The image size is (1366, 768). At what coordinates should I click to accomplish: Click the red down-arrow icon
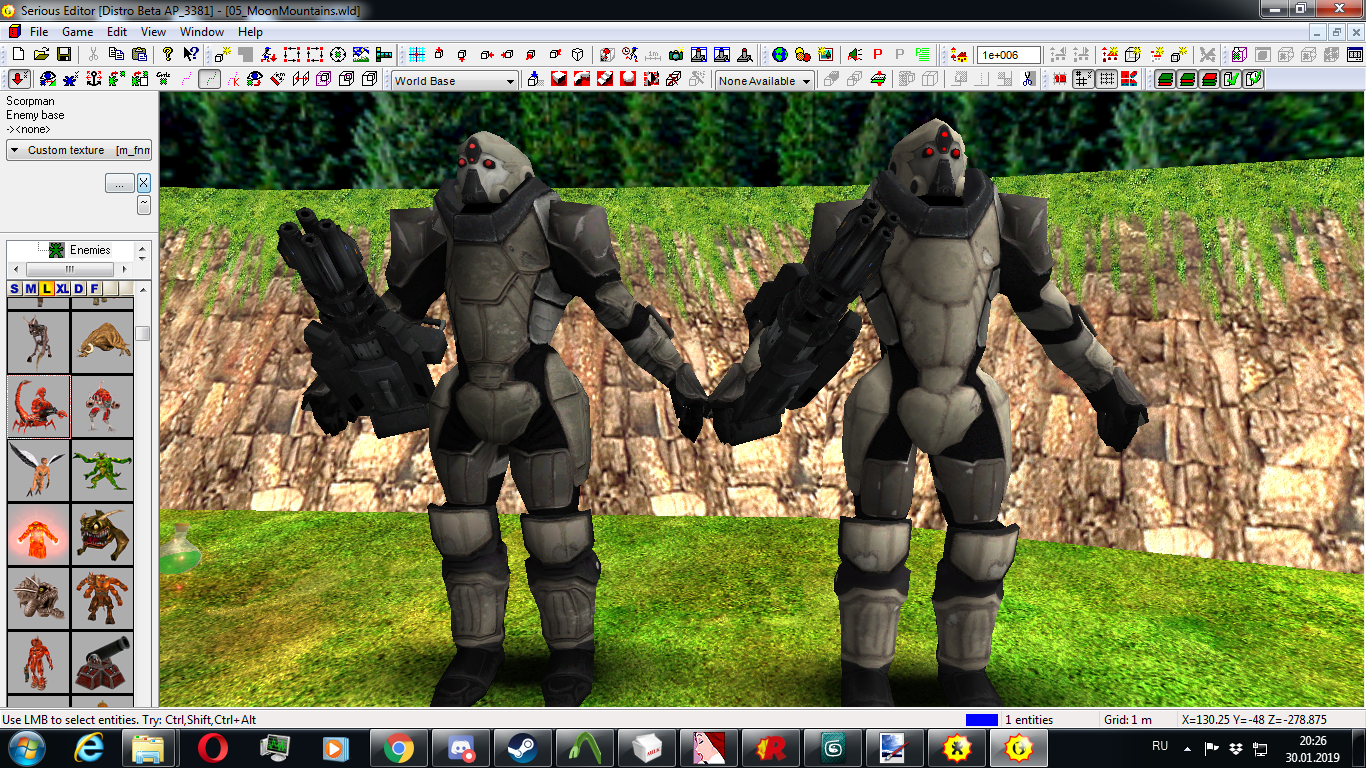tap(20, 79)
